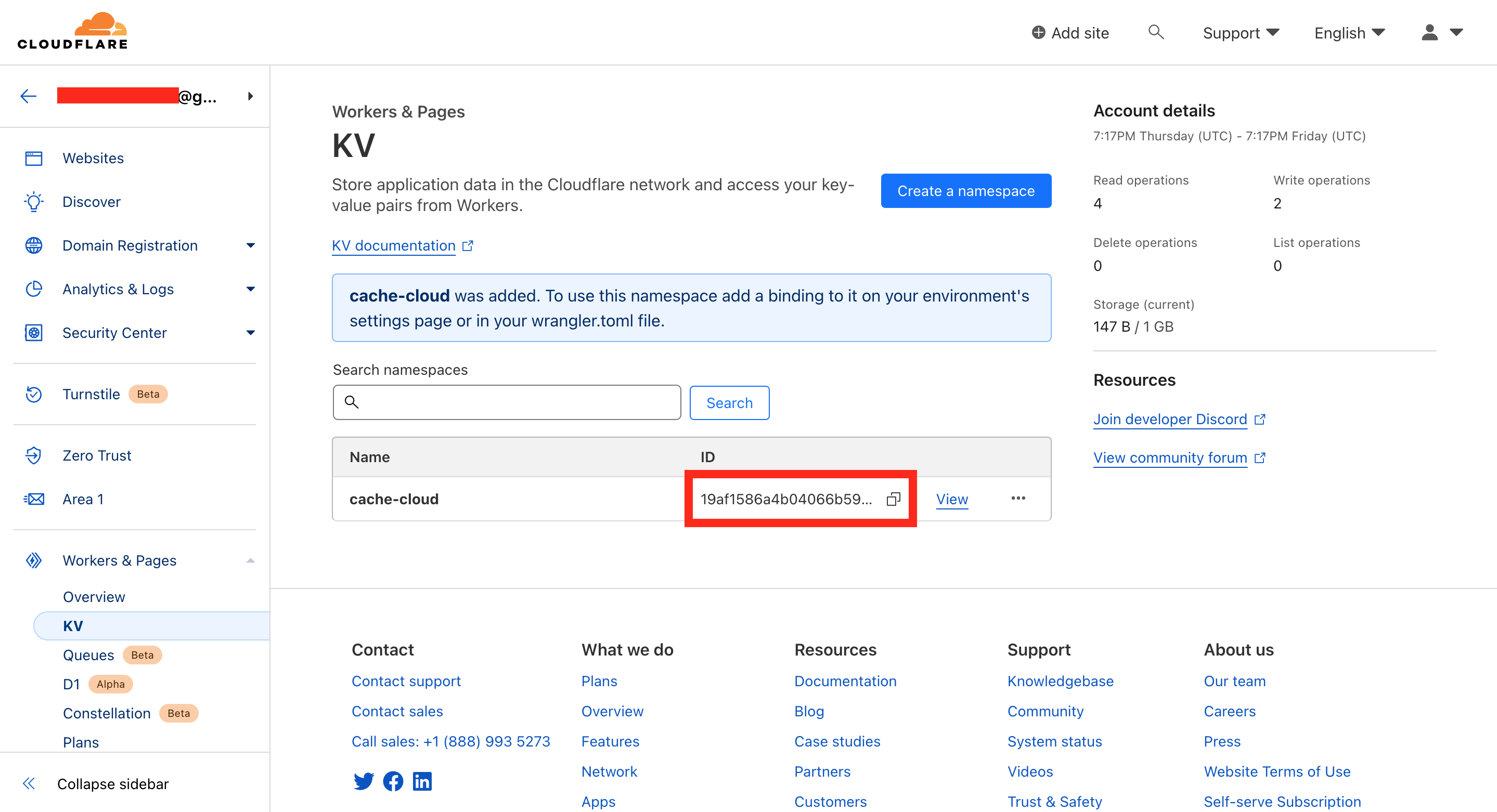Image resolution: width=1497 pixels, height=812 pixels.
Task: Click the Collapse sidebar chevrons icon
Action: (x=29, y=783)
